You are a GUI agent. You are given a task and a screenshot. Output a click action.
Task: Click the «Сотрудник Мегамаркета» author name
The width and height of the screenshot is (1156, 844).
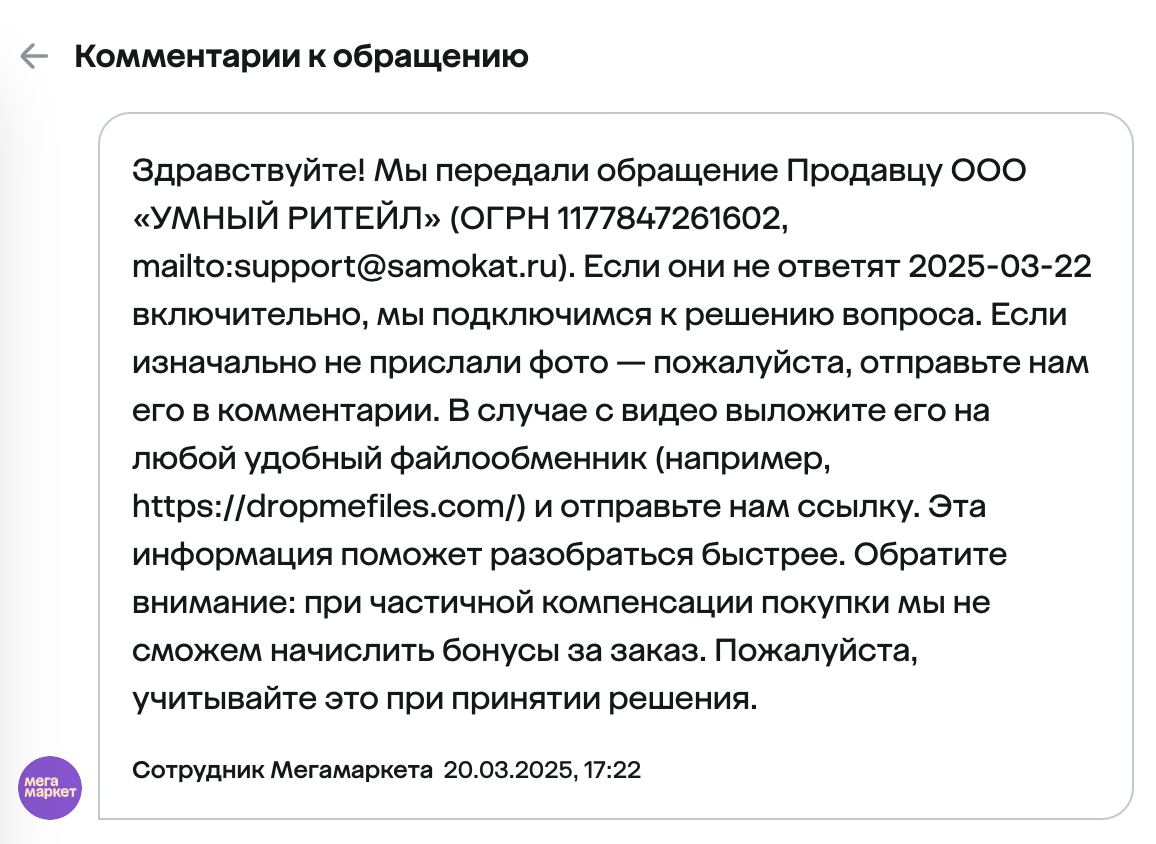(283, 770)
